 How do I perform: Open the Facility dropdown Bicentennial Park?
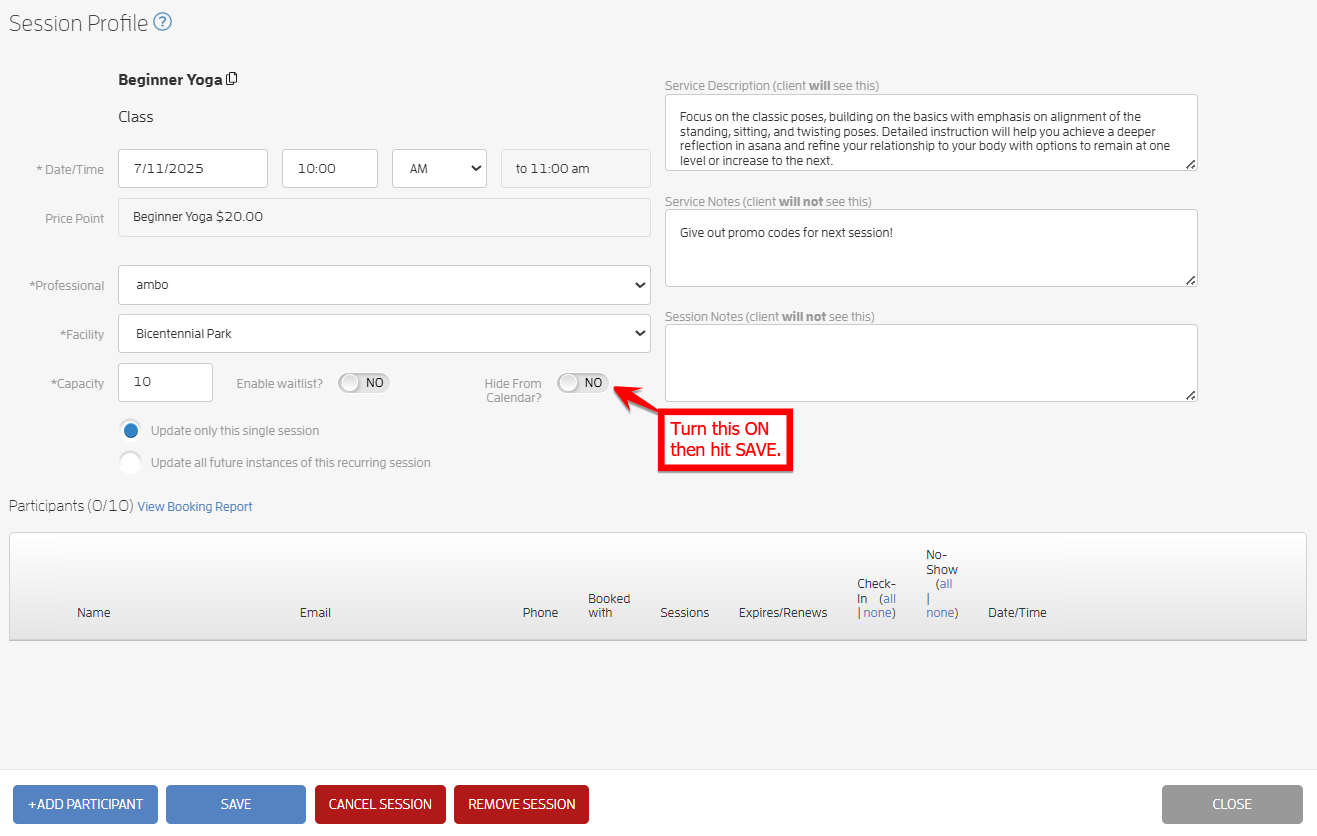pyautogui.click(x=384, y=334)
